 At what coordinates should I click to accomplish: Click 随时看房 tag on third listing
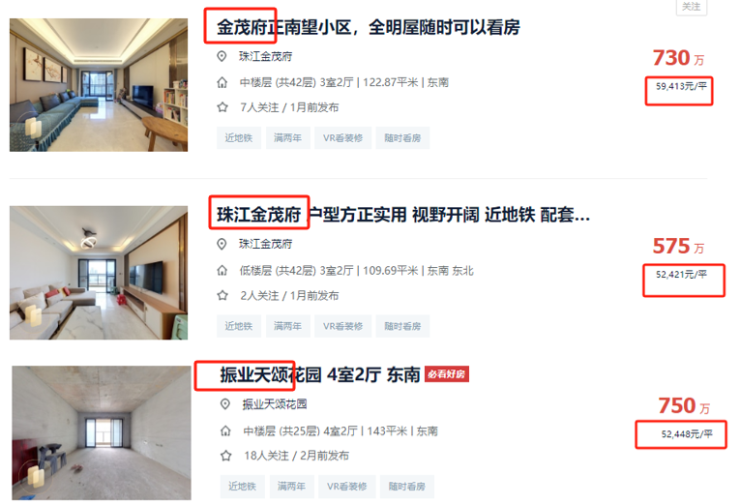tap(407, 487)
